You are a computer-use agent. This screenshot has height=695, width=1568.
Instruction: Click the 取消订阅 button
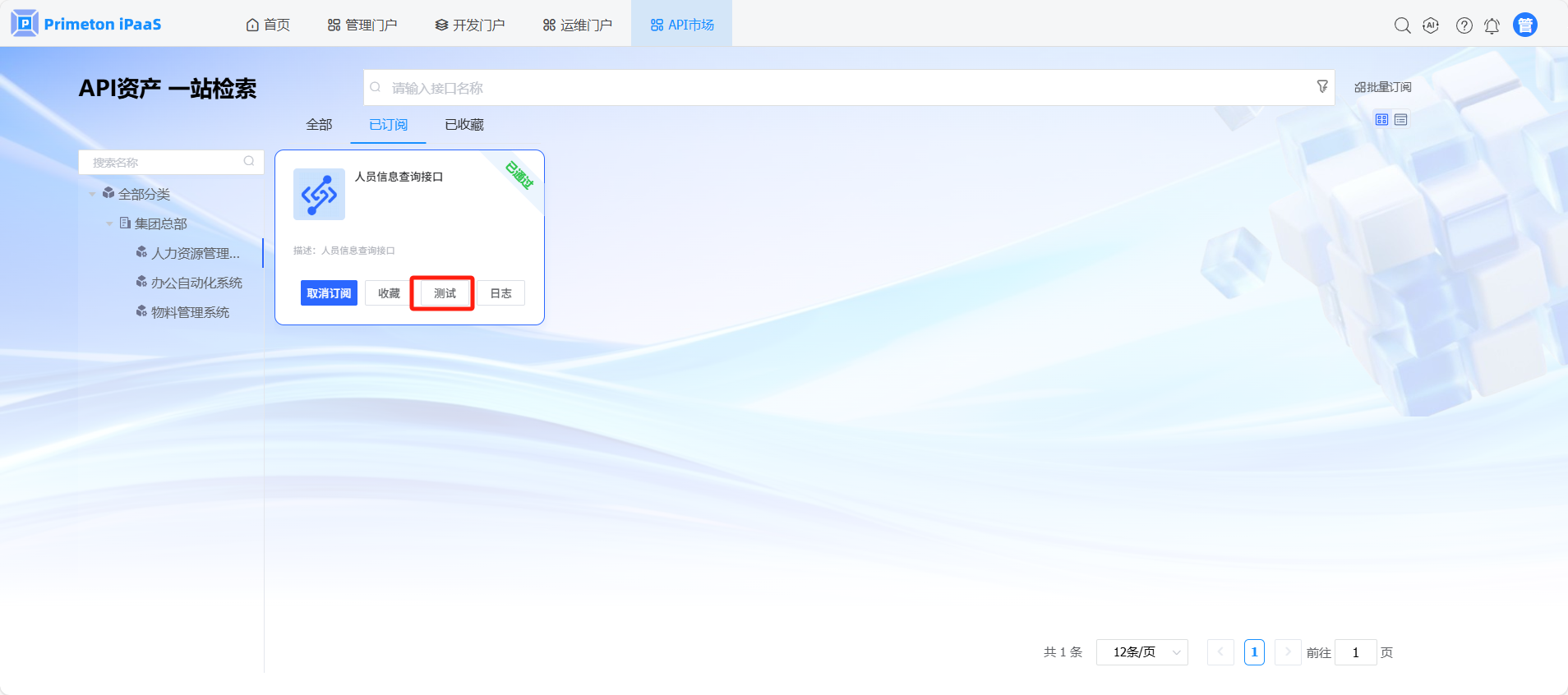[329, 293]
